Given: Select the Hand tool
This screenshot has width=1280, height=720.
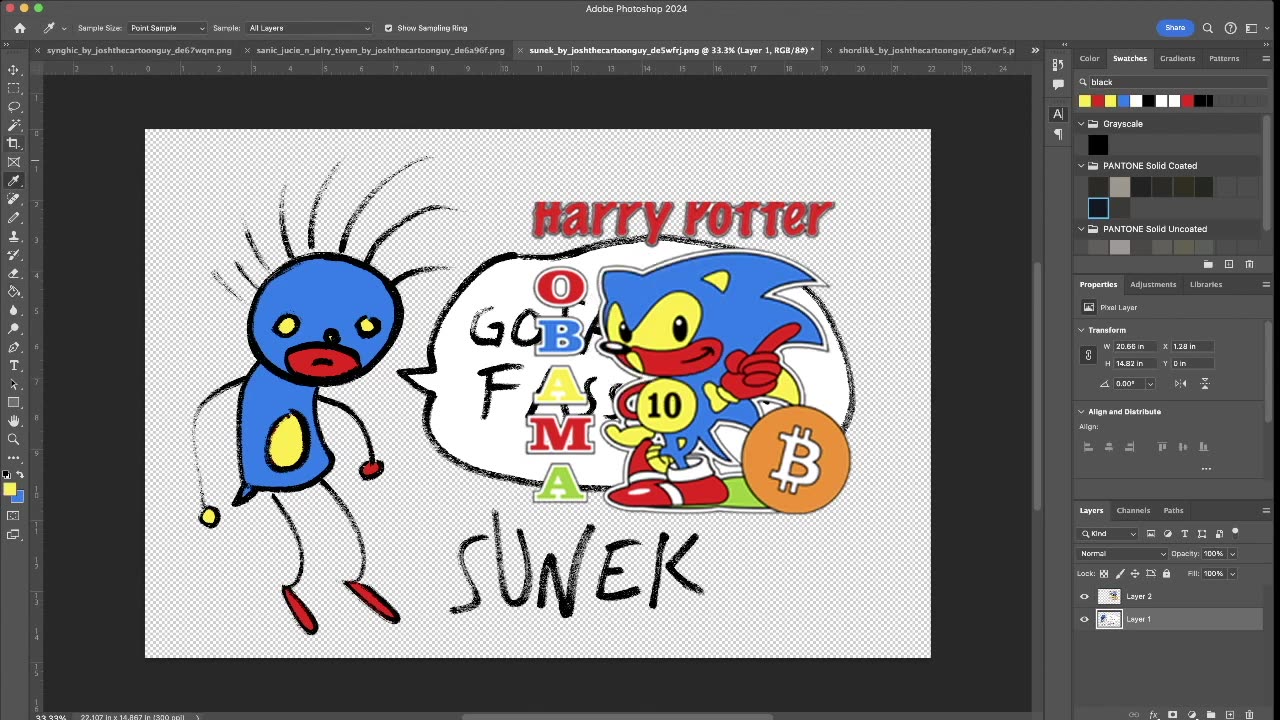Looking at the screenshot, I should point(14,421).
